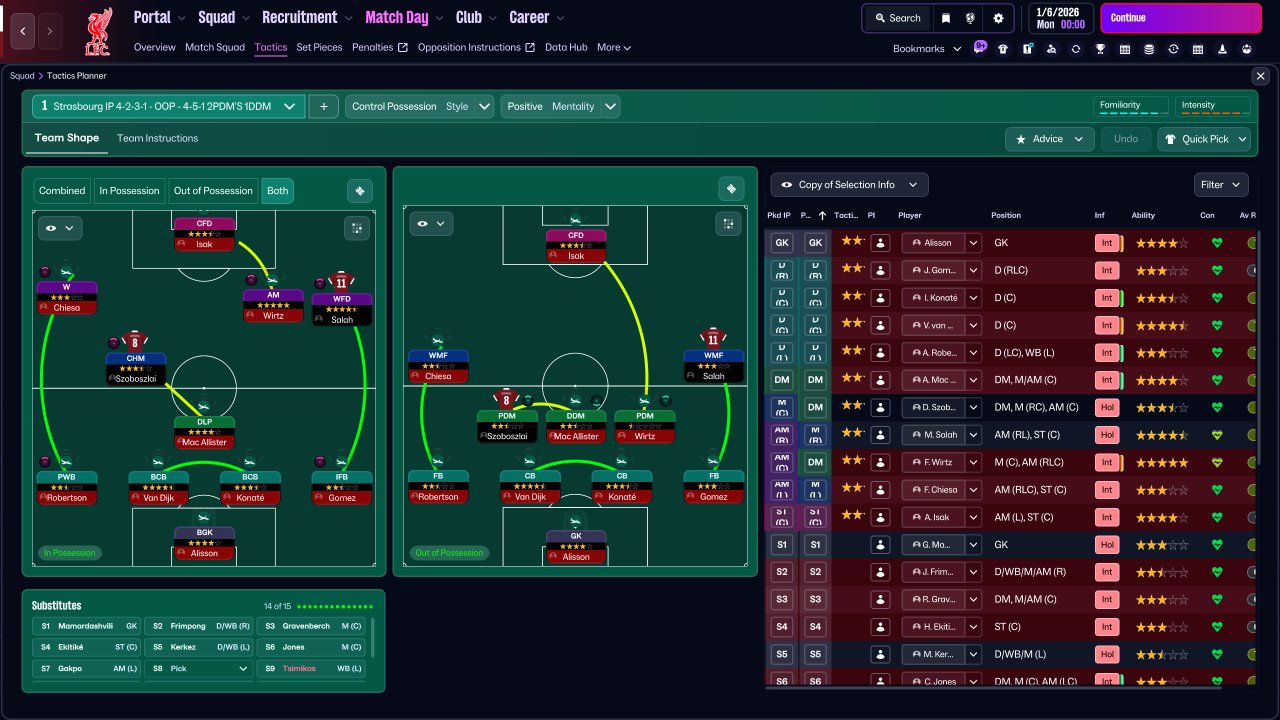Click the shirt shortcut icon in bookmarks bar
Image resolution: width=1280 pixels, height=720 pixels.
click(x=1003, y=48)
